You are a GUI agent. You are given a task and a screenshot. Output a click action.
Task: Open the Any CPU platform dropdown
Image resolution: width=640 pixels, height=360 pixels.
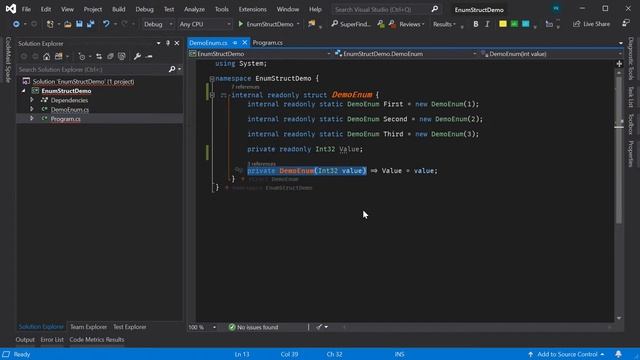point(205,24)
